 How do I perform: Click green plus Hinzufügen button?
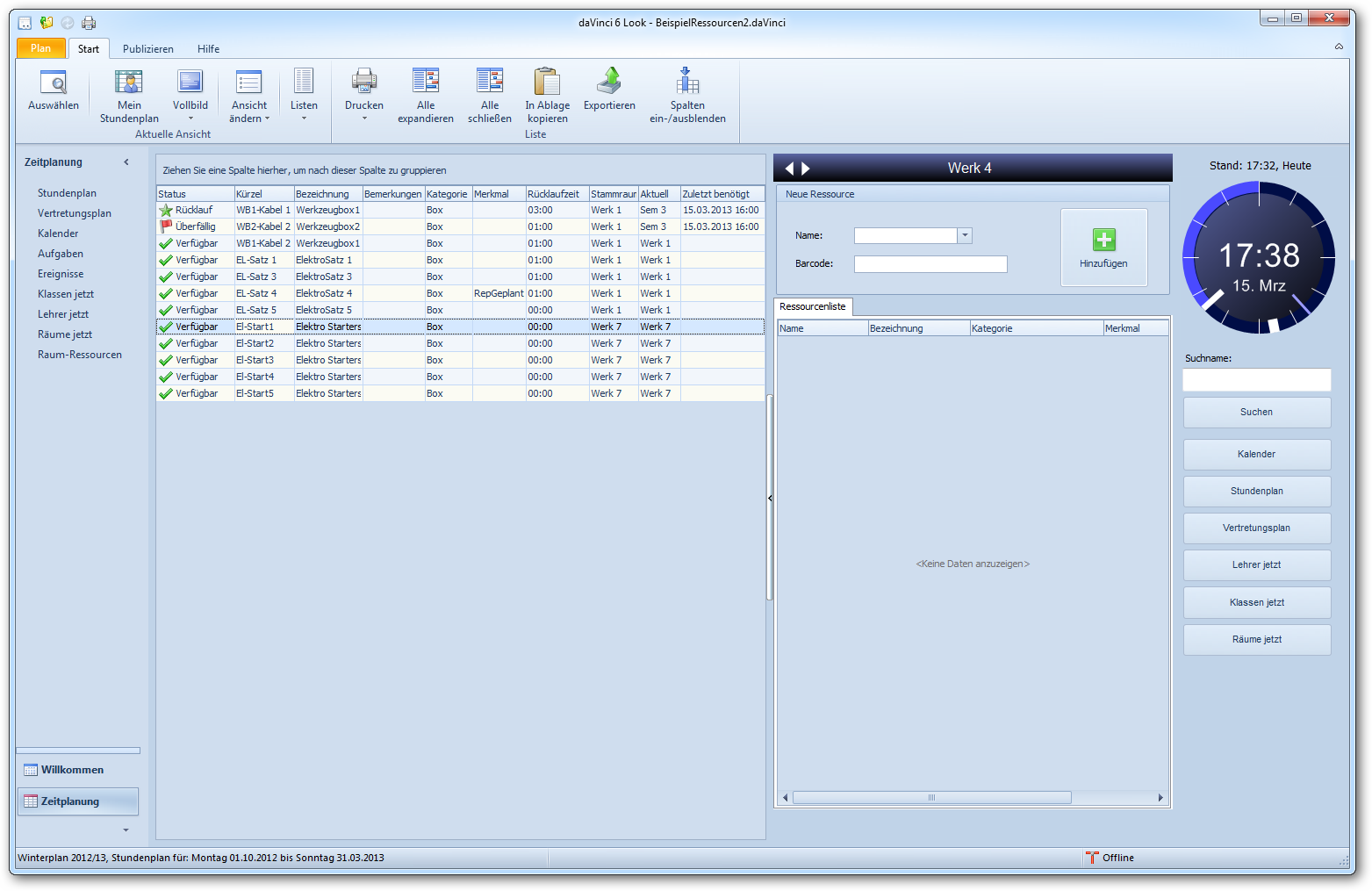[x=1103, y=240]
